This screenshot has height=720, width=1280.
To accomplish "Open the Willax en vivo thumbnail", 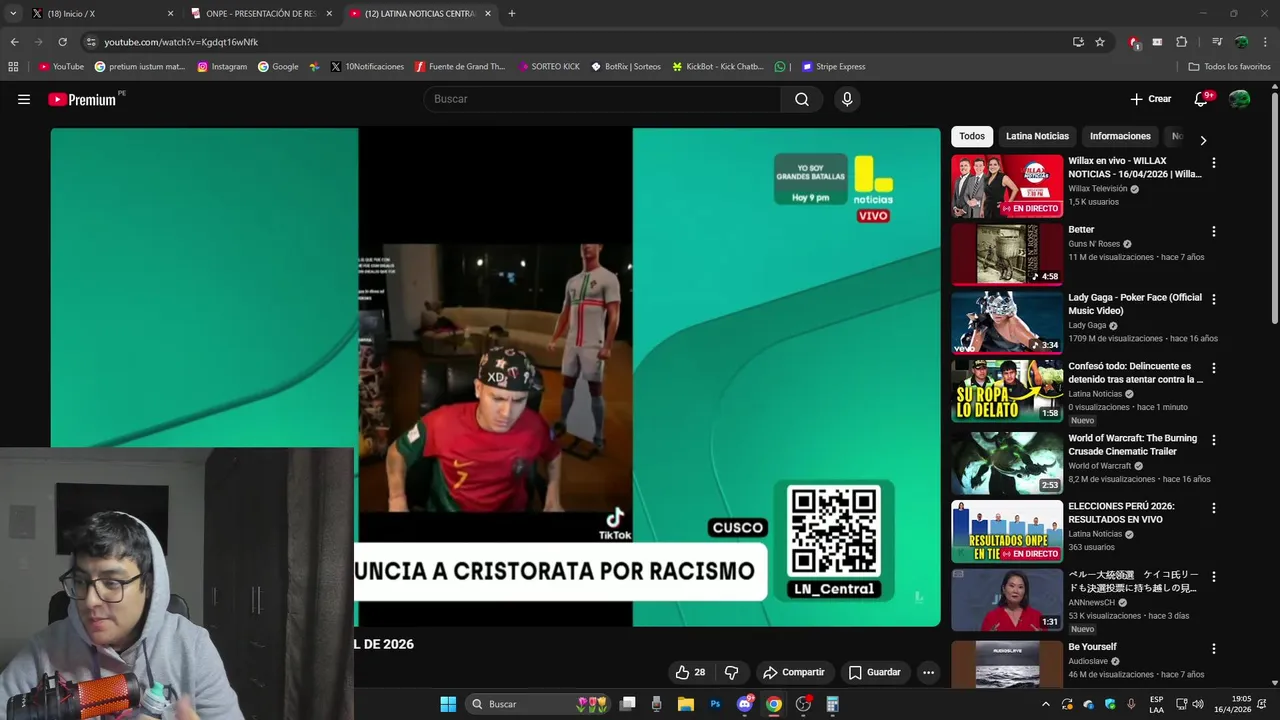I will coord(1007,186).
